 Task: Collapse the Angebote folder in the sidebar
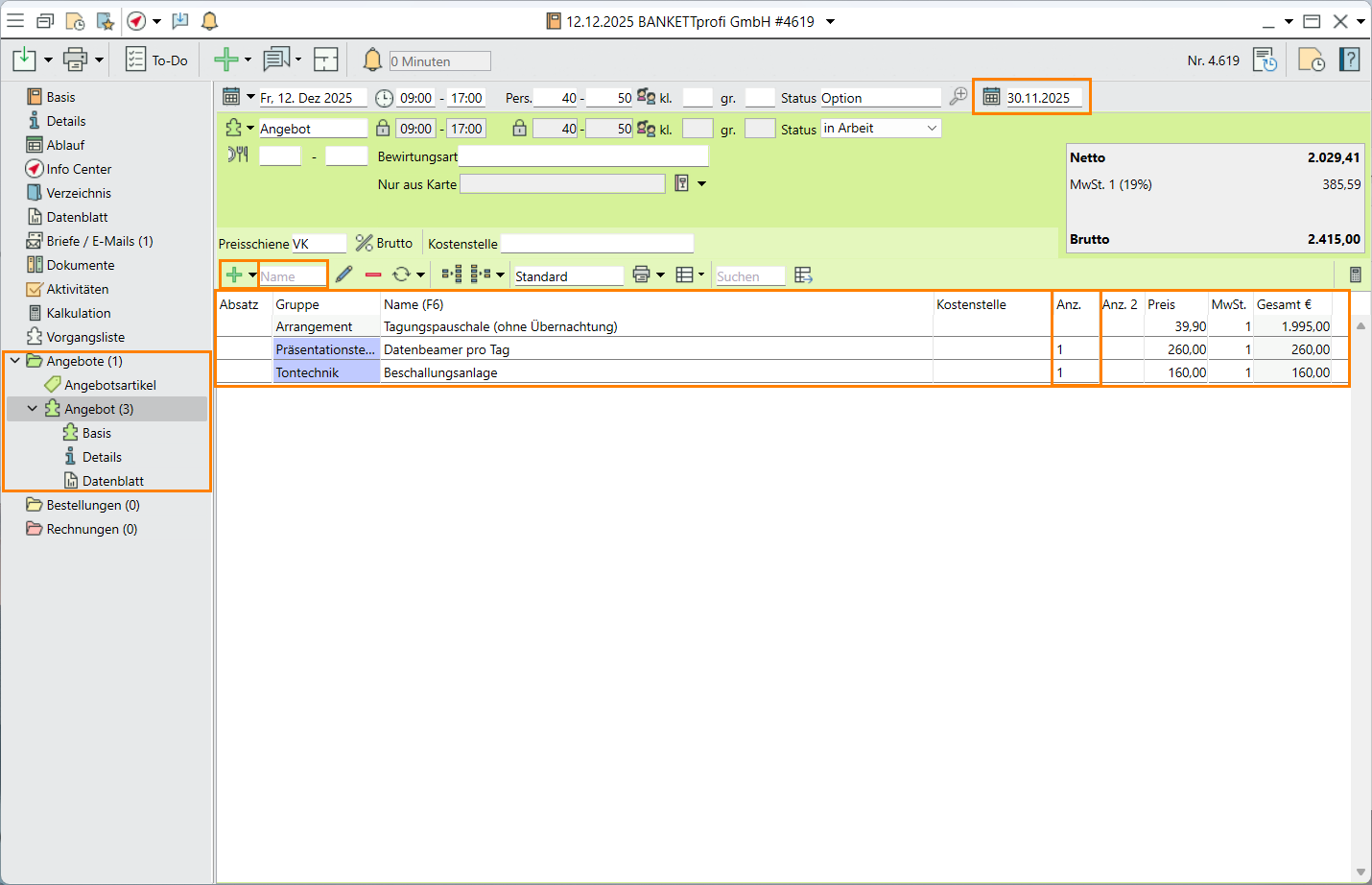tap(15, 361)
